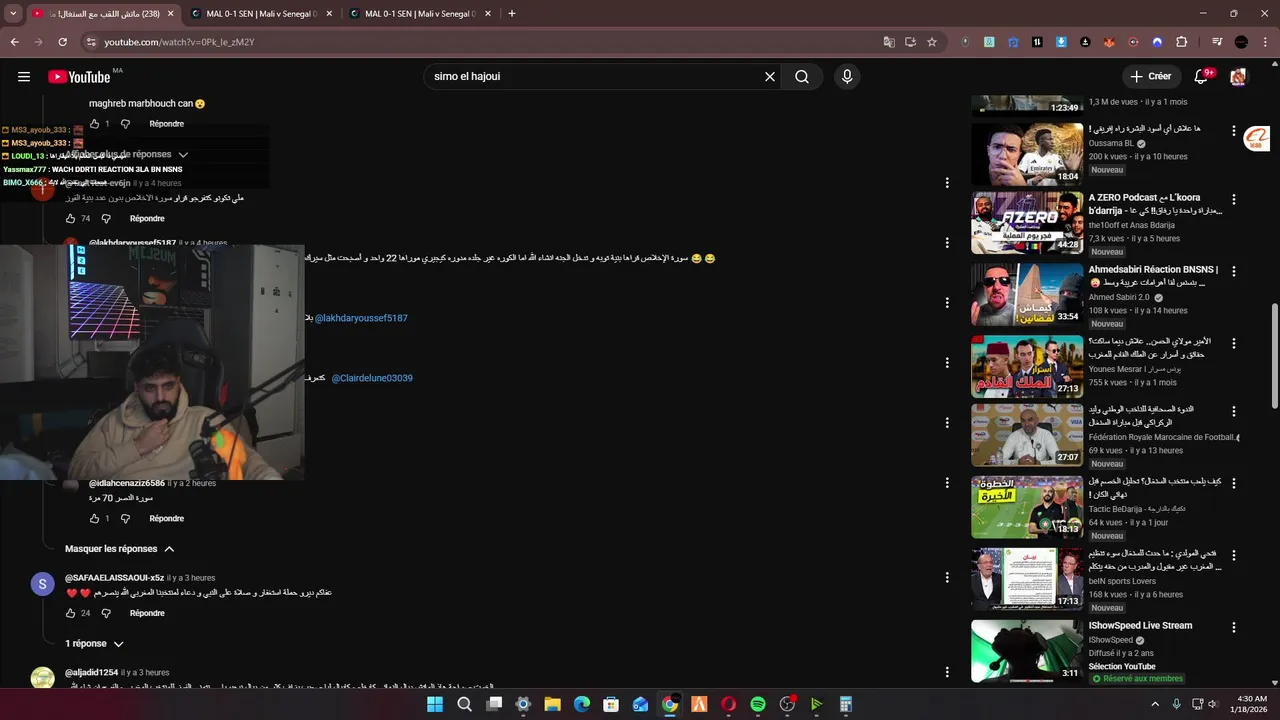Open menu for Younes Mesrar video
This screenshot has height=720, width=1280.
[x=1234, y=343]
